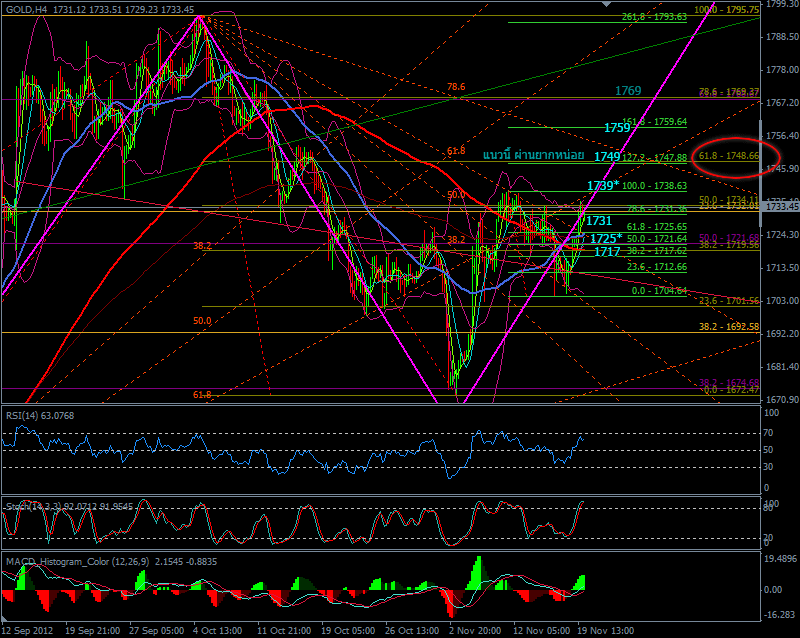Viewport: 800px width, 638px height.
Task: Select the cyan 1759 text label
Action: tap(617, 128)
